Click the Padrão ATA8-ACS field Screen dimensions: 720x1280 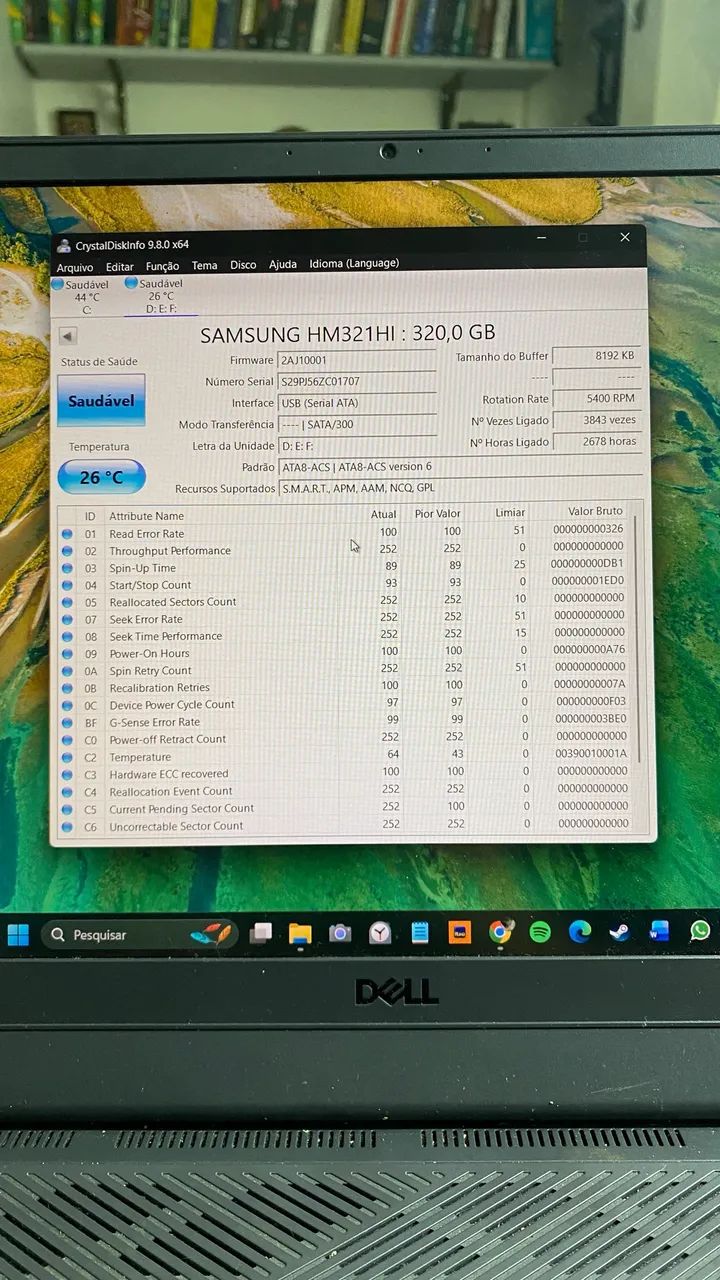pyautogui.click(x=460, y=466)
